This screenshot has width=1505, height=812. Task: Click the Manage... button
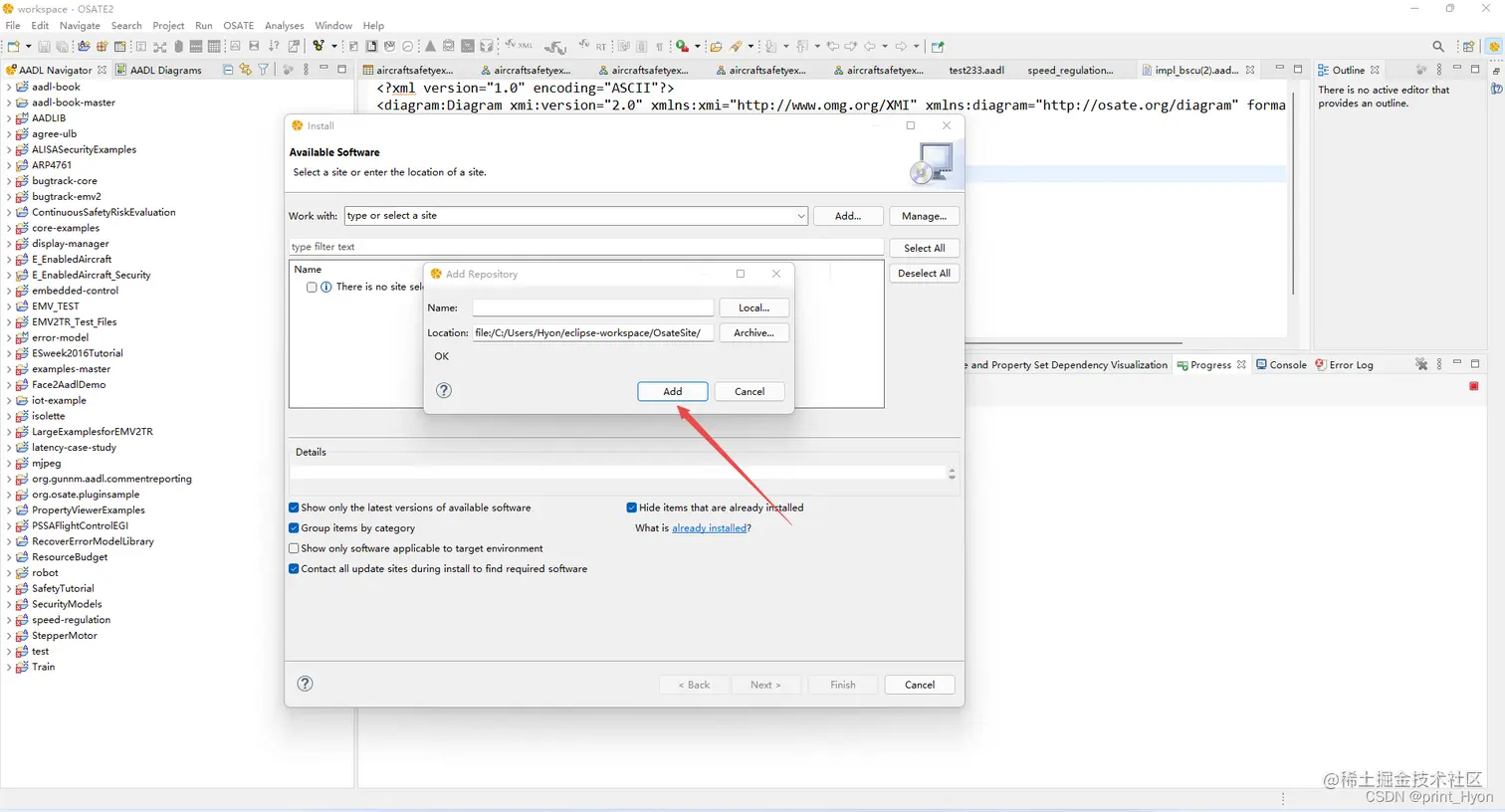coord(924,216)
